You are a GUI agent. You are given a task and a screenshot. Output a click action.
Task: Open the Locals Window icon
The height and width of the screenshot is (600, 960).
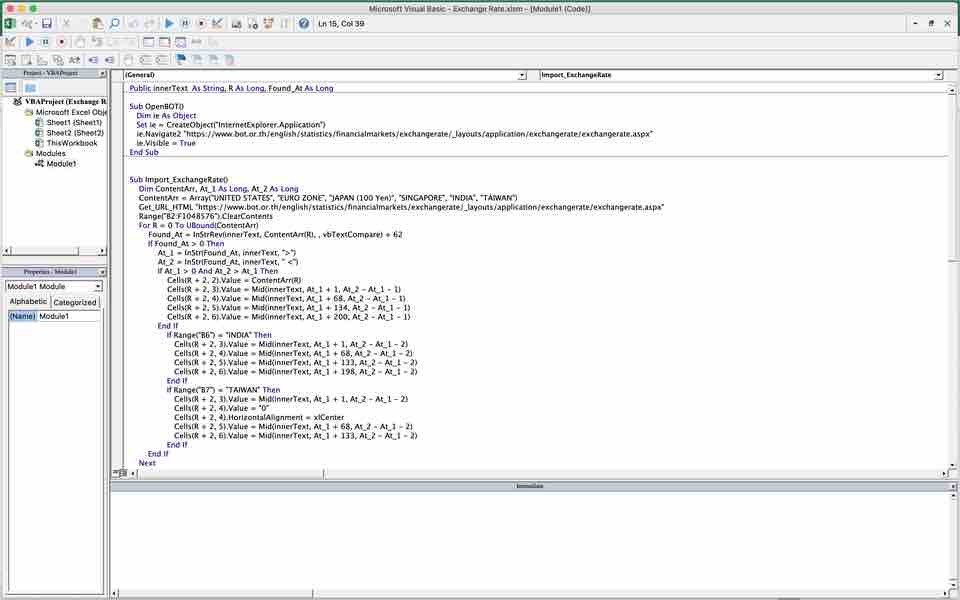pos(148,42)
